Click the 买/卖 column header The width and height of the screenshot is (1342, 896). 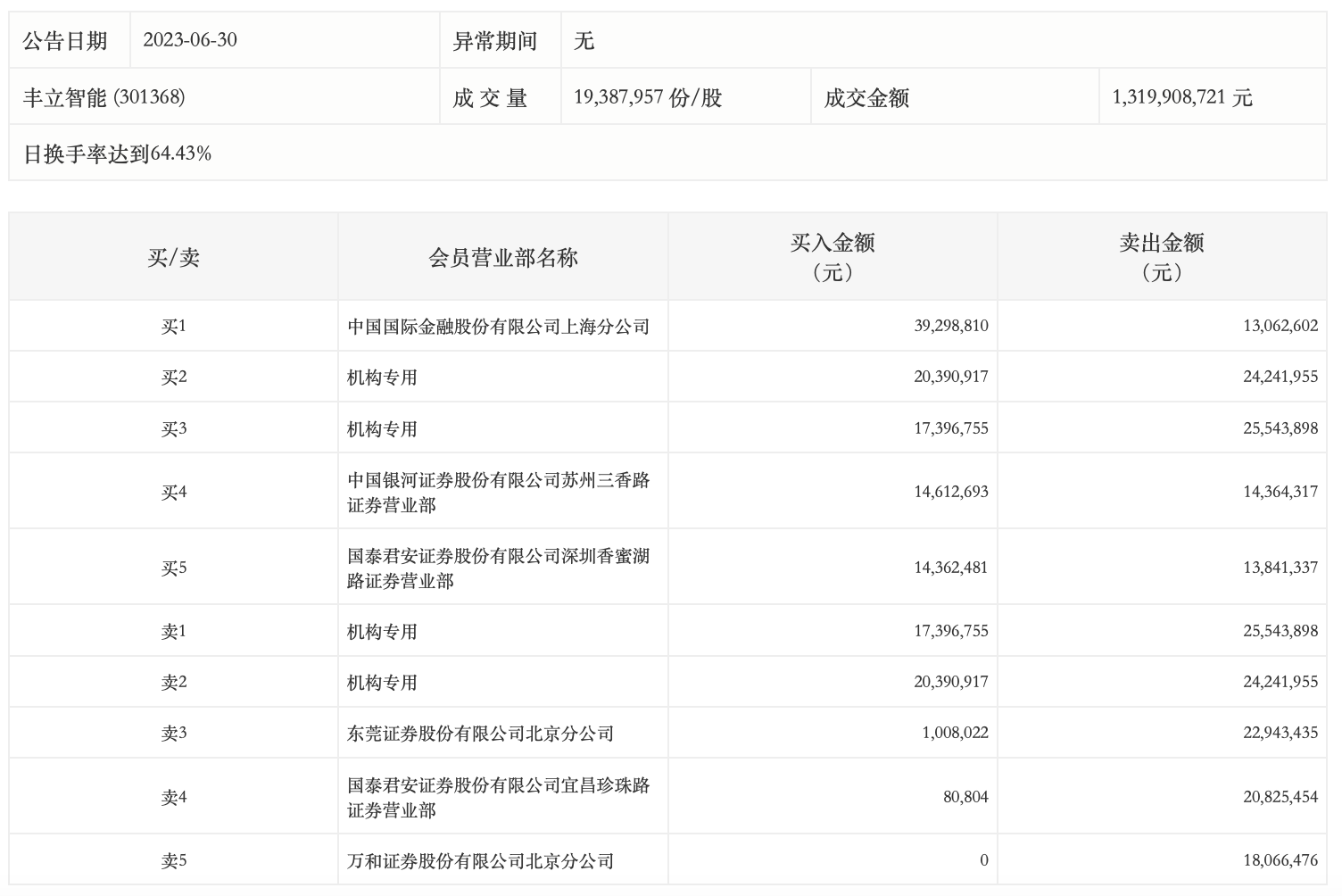pos(174,258)
